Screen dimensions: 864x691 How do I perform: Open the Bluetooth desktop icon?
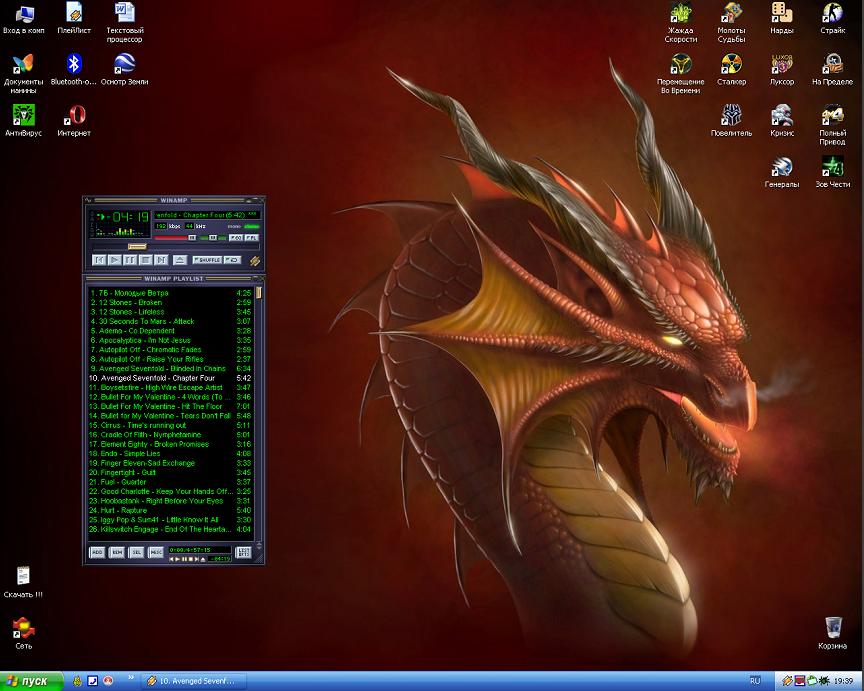[74, 69]
